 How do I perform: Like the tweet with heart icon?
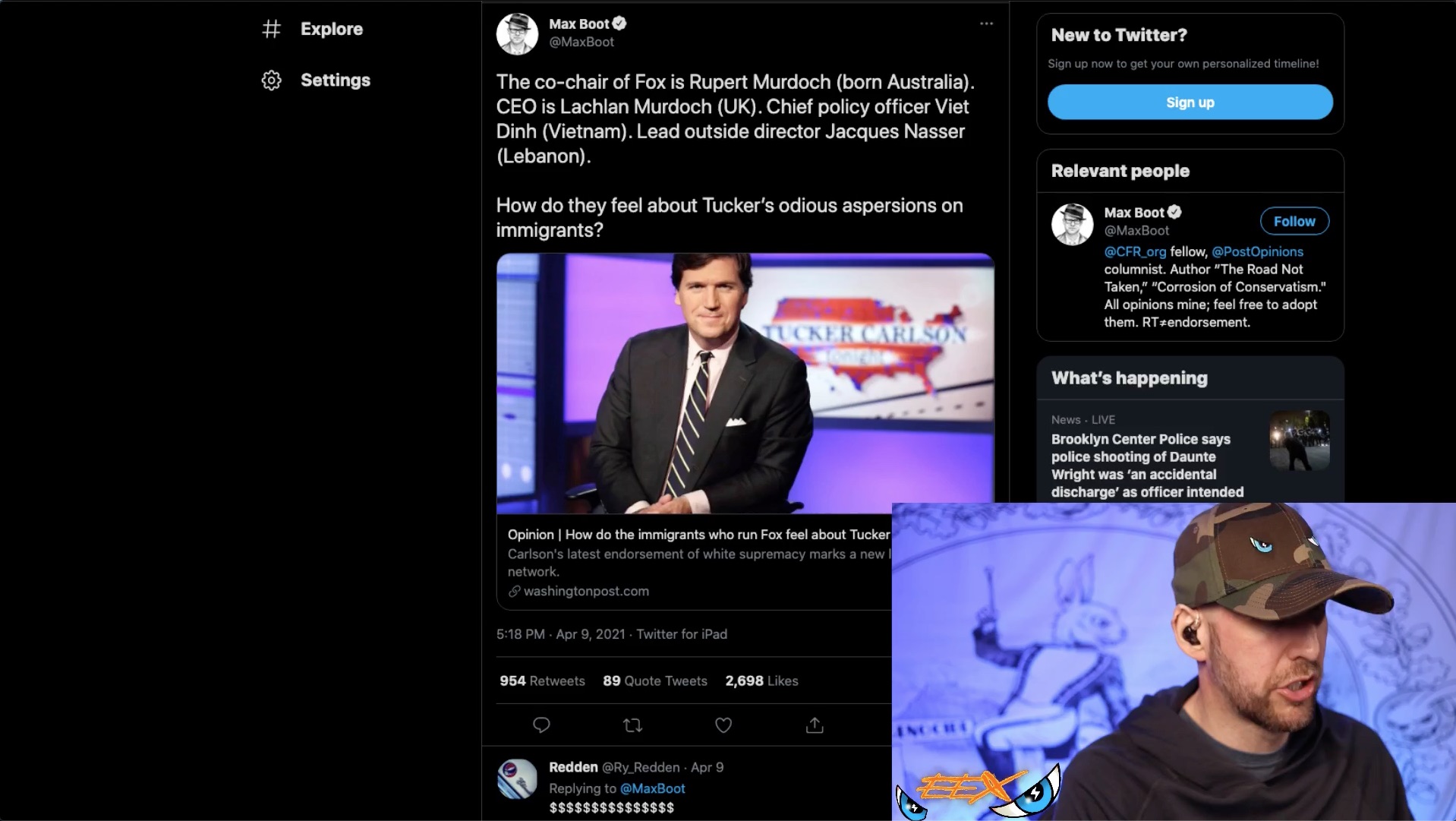723,725
